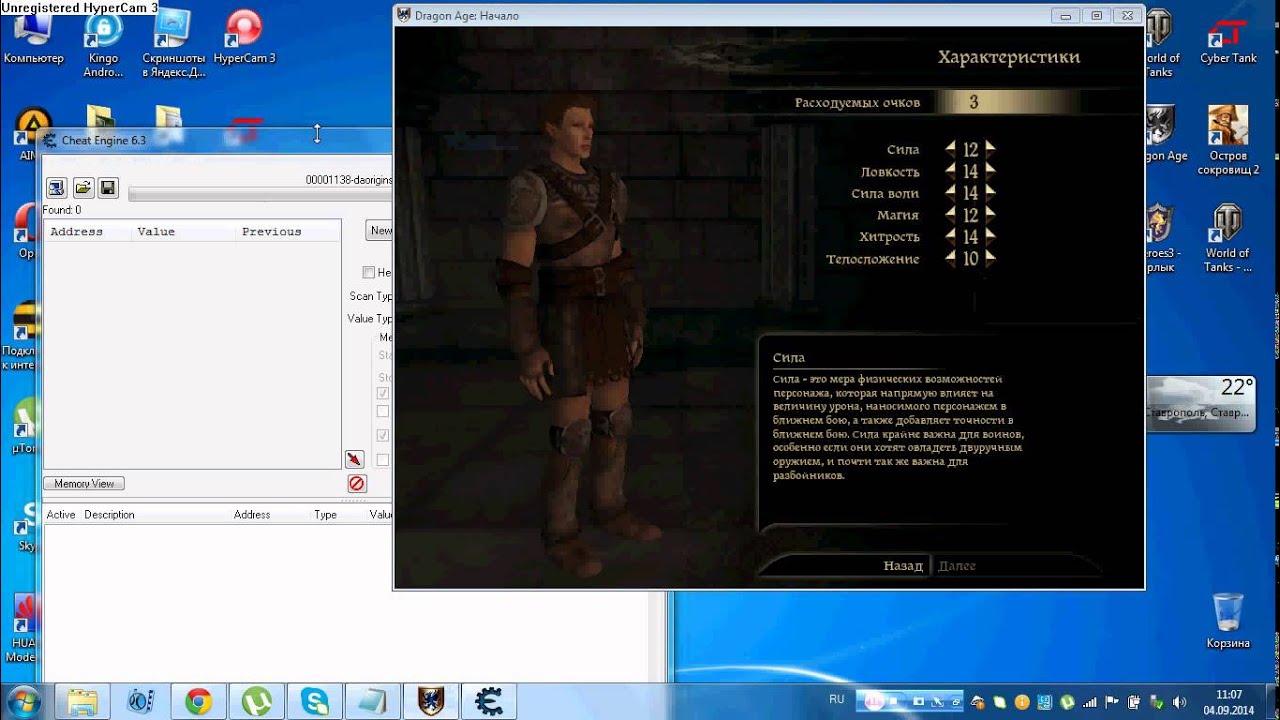Click Cheat Engine's open file folder icon
The height and width of the screenshot is (720, 1280).
click(83, 188)
